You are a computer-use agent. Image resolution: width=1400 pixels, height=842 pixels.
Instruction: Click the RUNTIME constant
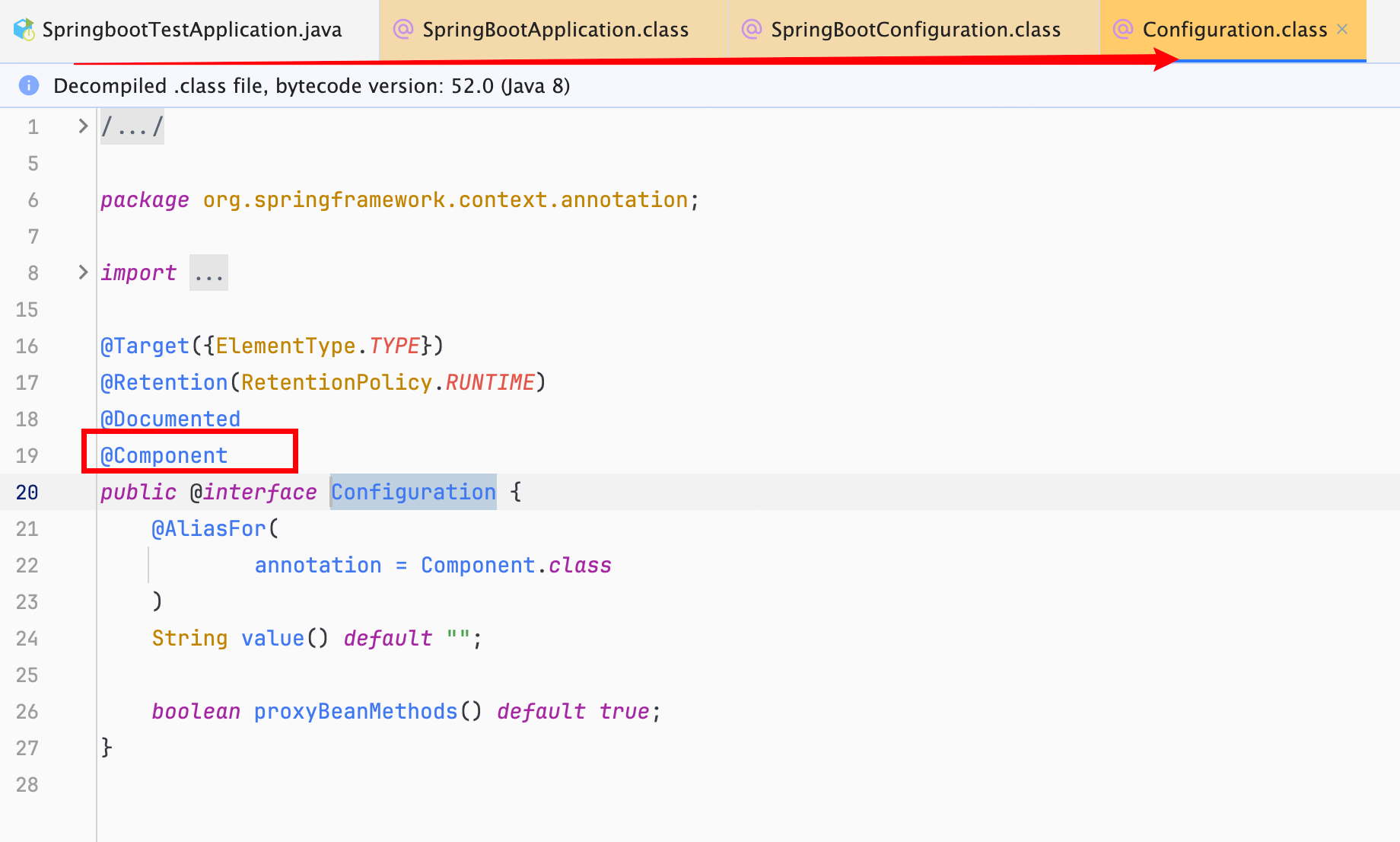click(x=490, y=382)
